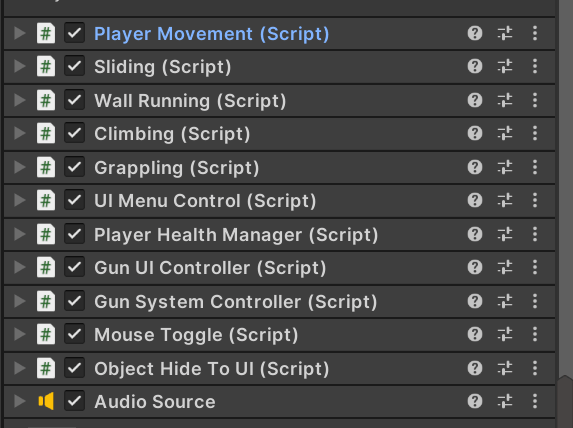This screenshot has height=428, width=573.
Task: Expand the Player Movement component
Action: 19,33
